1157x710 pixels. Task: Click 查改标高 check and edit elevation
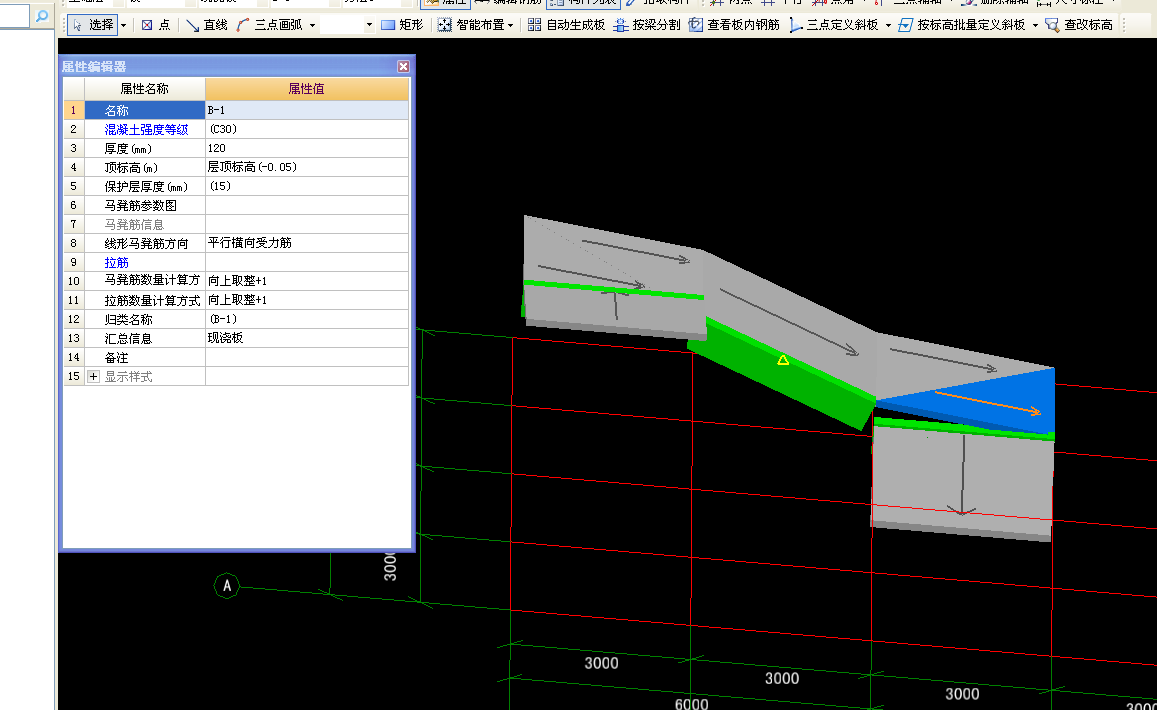(x=1079, y=25)
